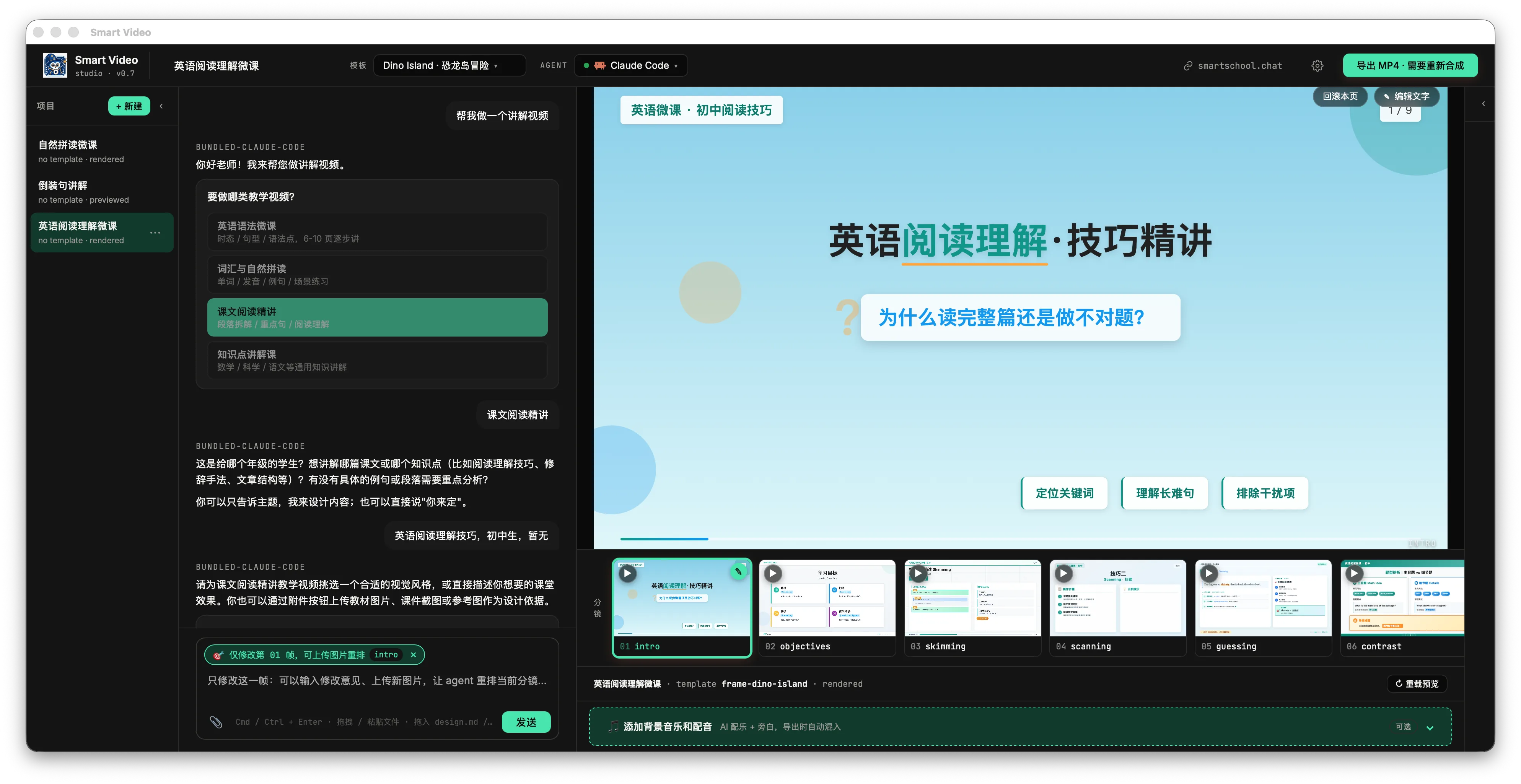Click the 英语阅读理解技巧，初中生，暂无 message
The image size is (1521, 784).
[x=471, y=535]
